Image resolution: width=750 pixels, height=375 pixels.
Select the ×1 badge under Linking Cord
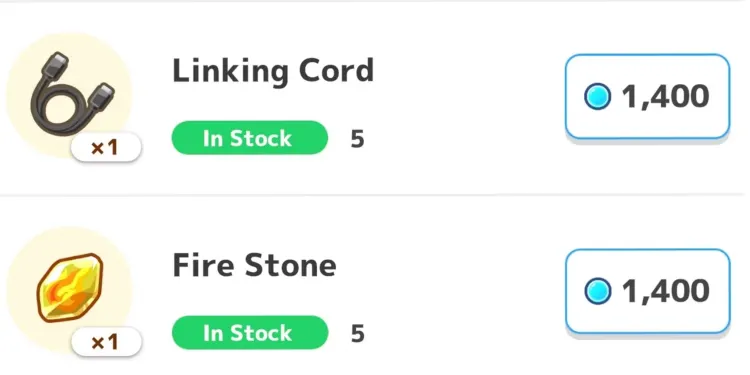(x=106, y=148)
